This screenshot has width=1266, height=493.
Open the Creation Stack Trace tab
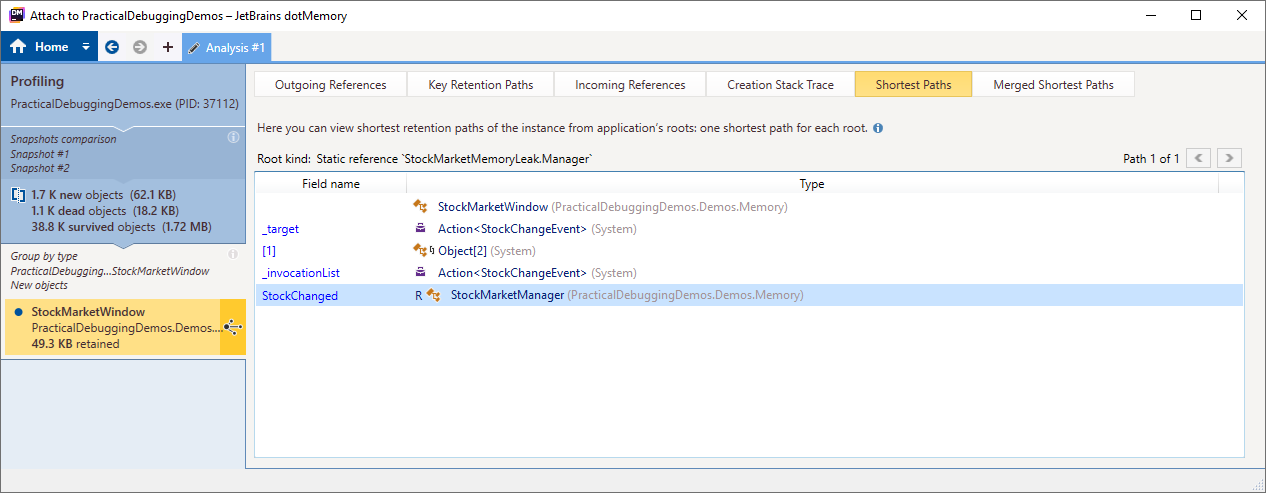780,84
